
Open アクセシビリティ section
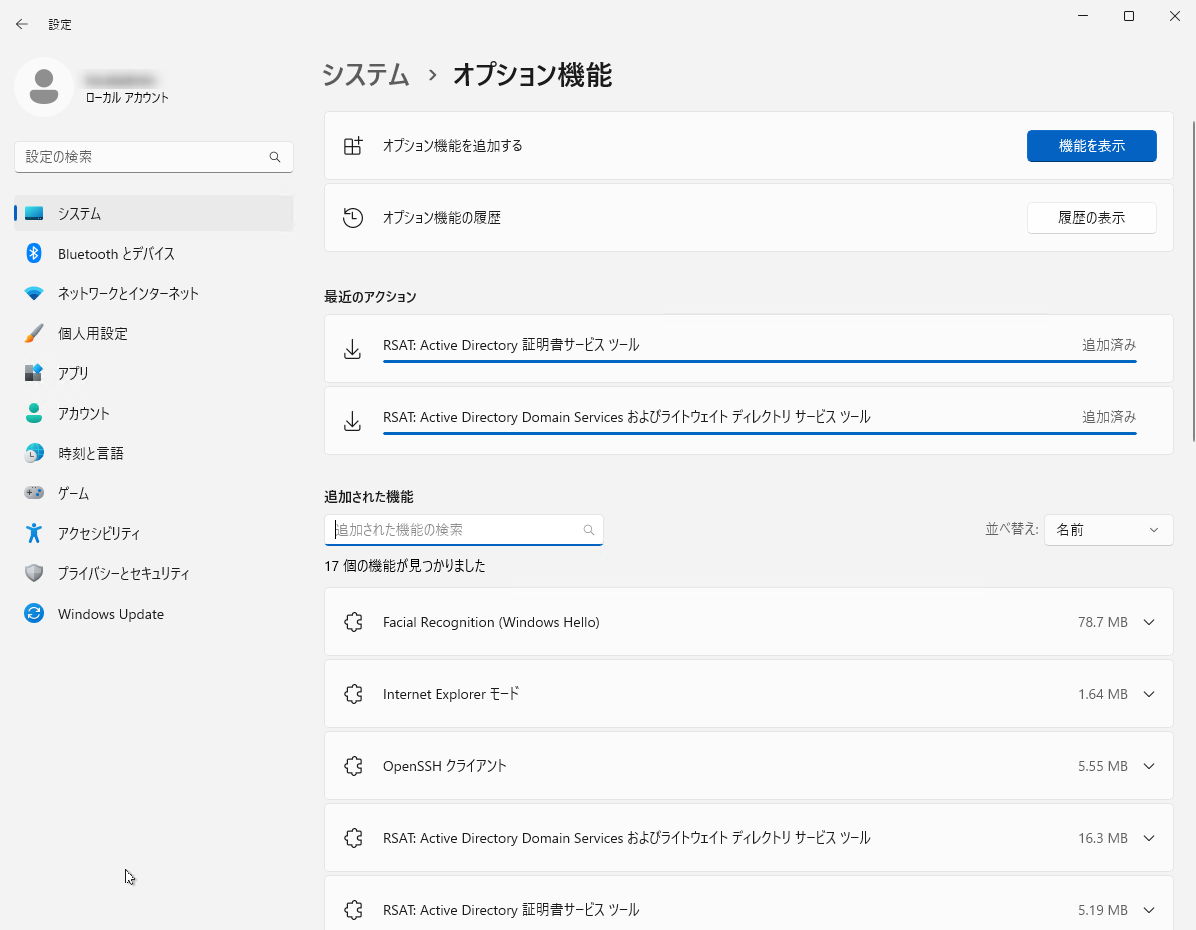click(x=153, y=533)
